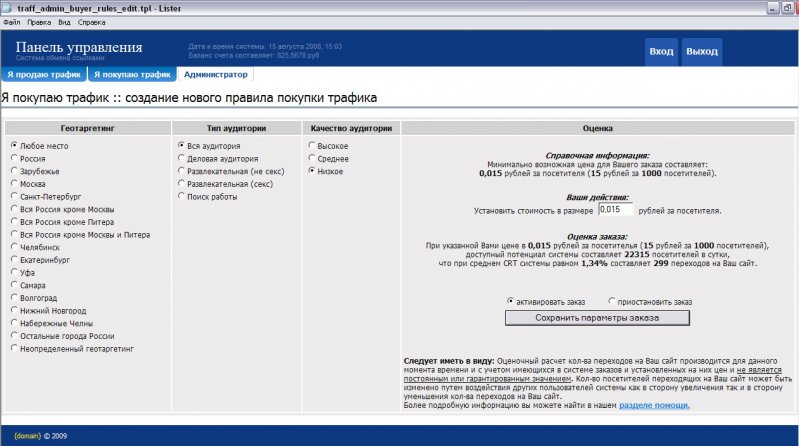Open the Администратор tab

(215, 74)
